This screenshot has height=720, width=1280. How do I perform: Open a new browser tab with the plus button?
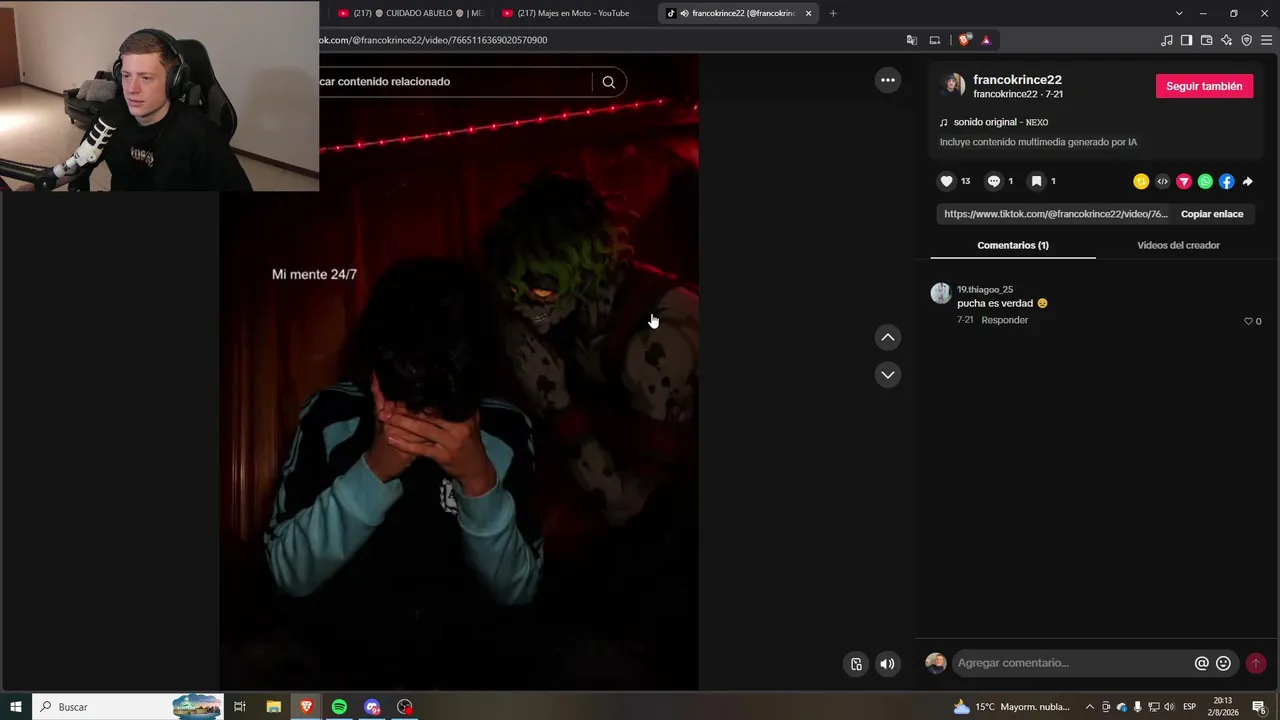[x=833, y=13]
